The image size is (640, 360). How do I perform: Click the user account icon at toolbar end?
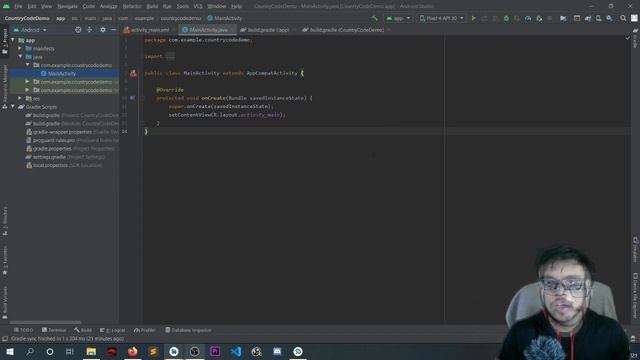coord(634,18)
